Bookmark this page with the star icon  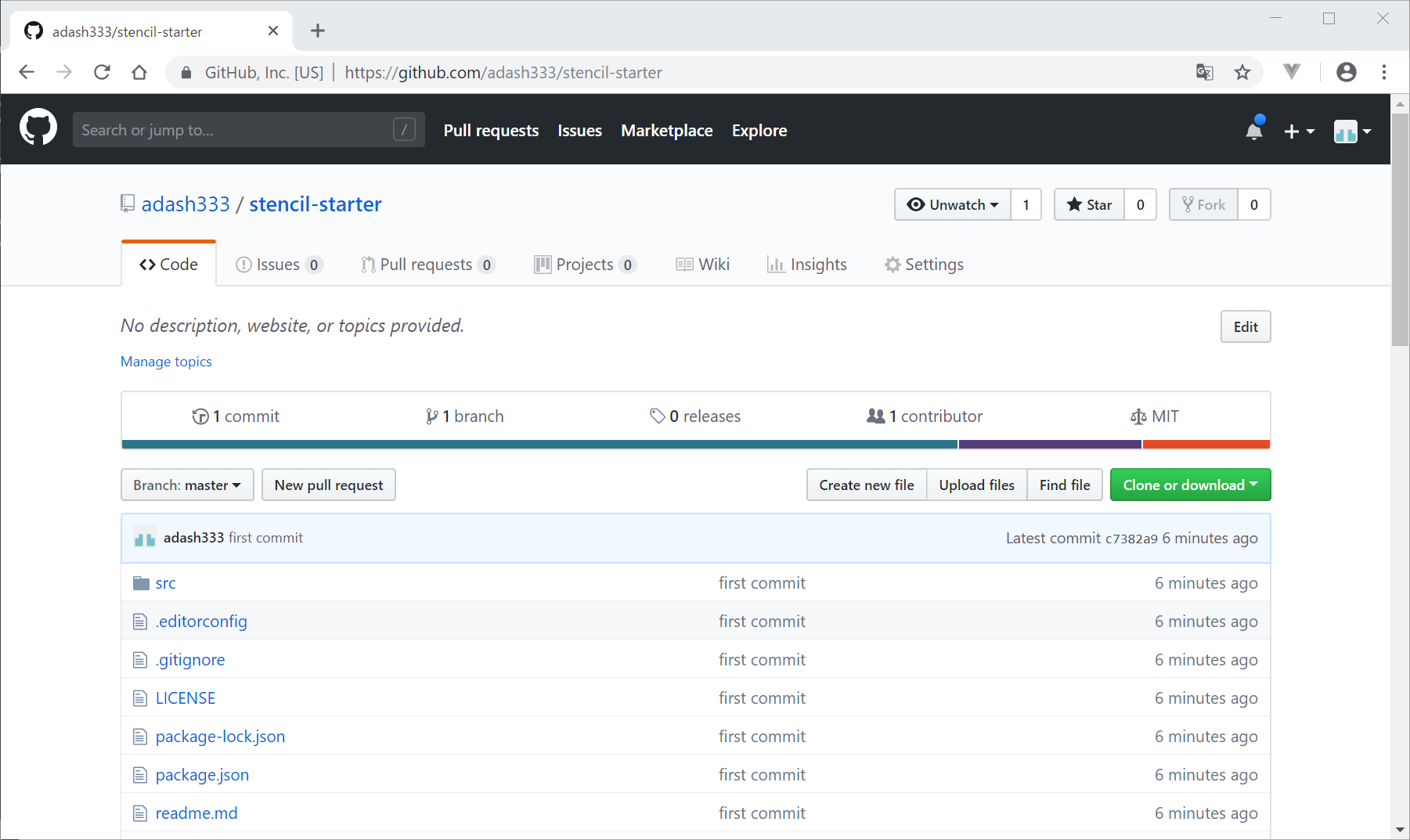tap(1242, 72)
